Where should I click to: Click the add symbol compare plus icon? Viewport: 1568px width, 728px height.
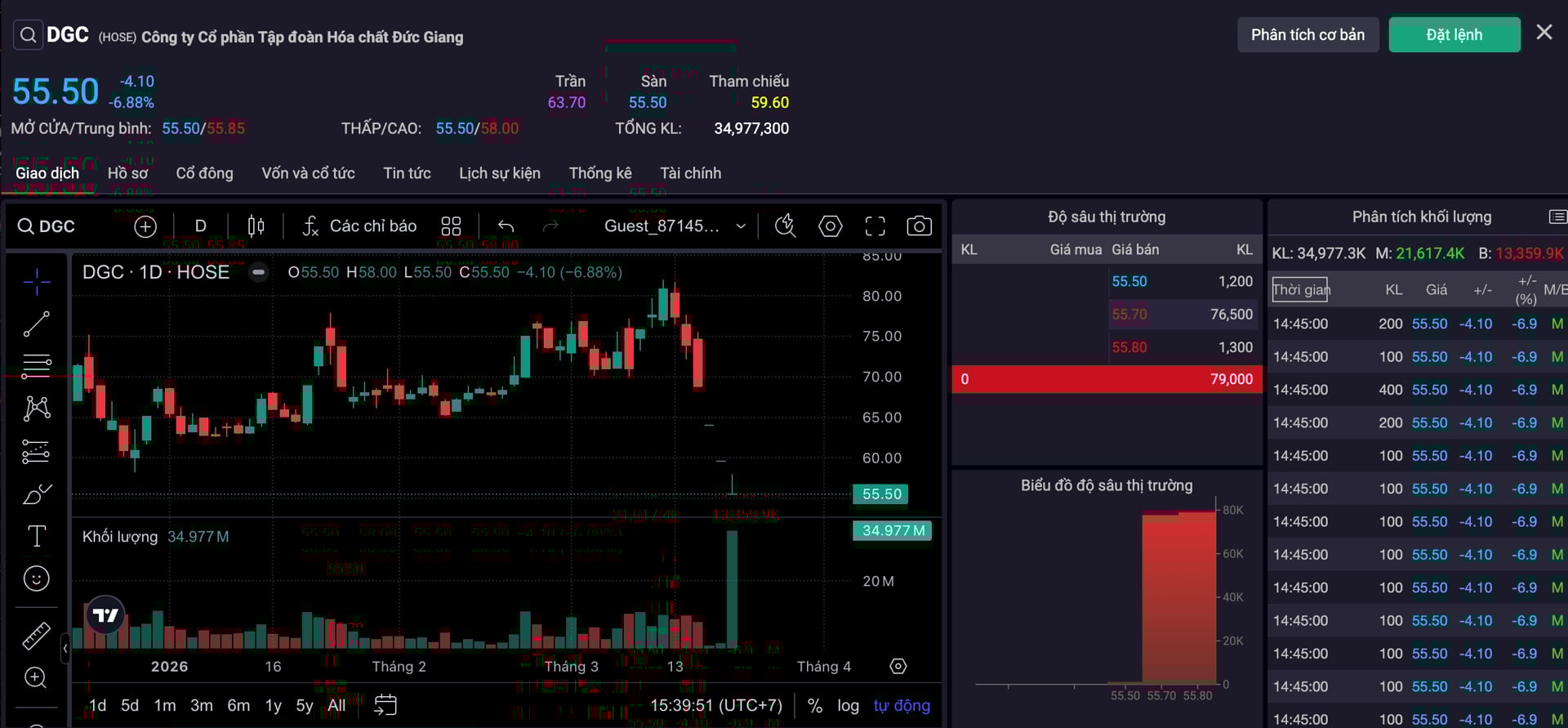pos(145,226)
